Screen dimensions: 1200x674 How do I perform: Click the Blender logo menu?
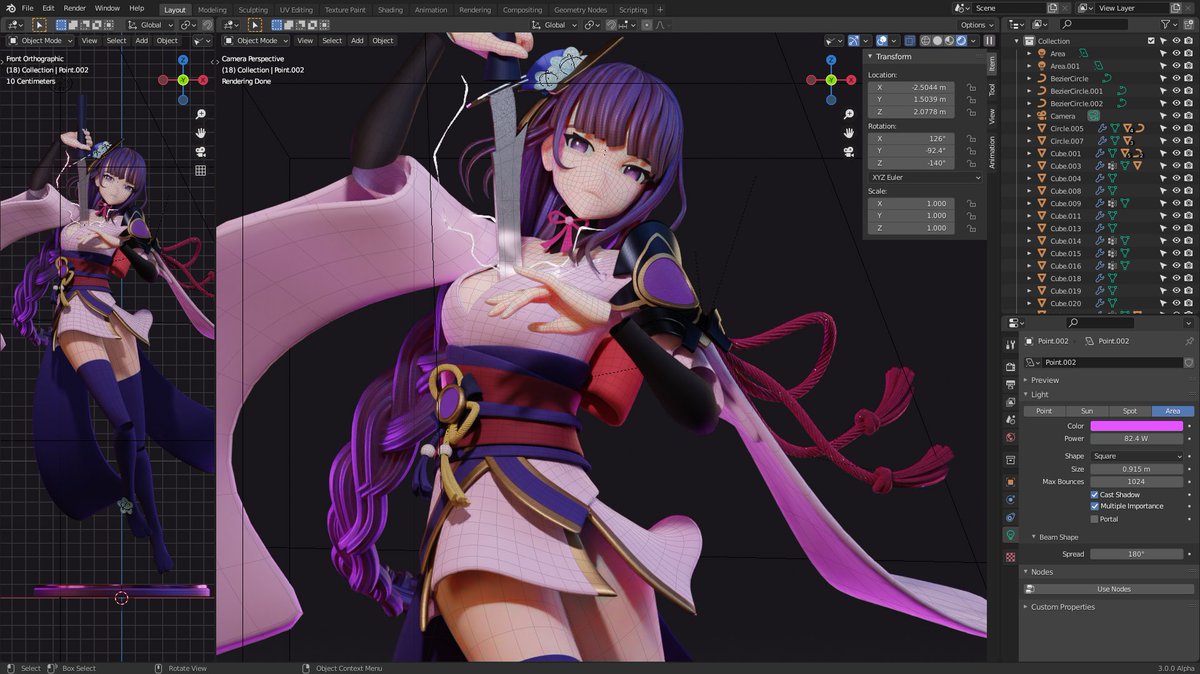click(x=10, y=8)
